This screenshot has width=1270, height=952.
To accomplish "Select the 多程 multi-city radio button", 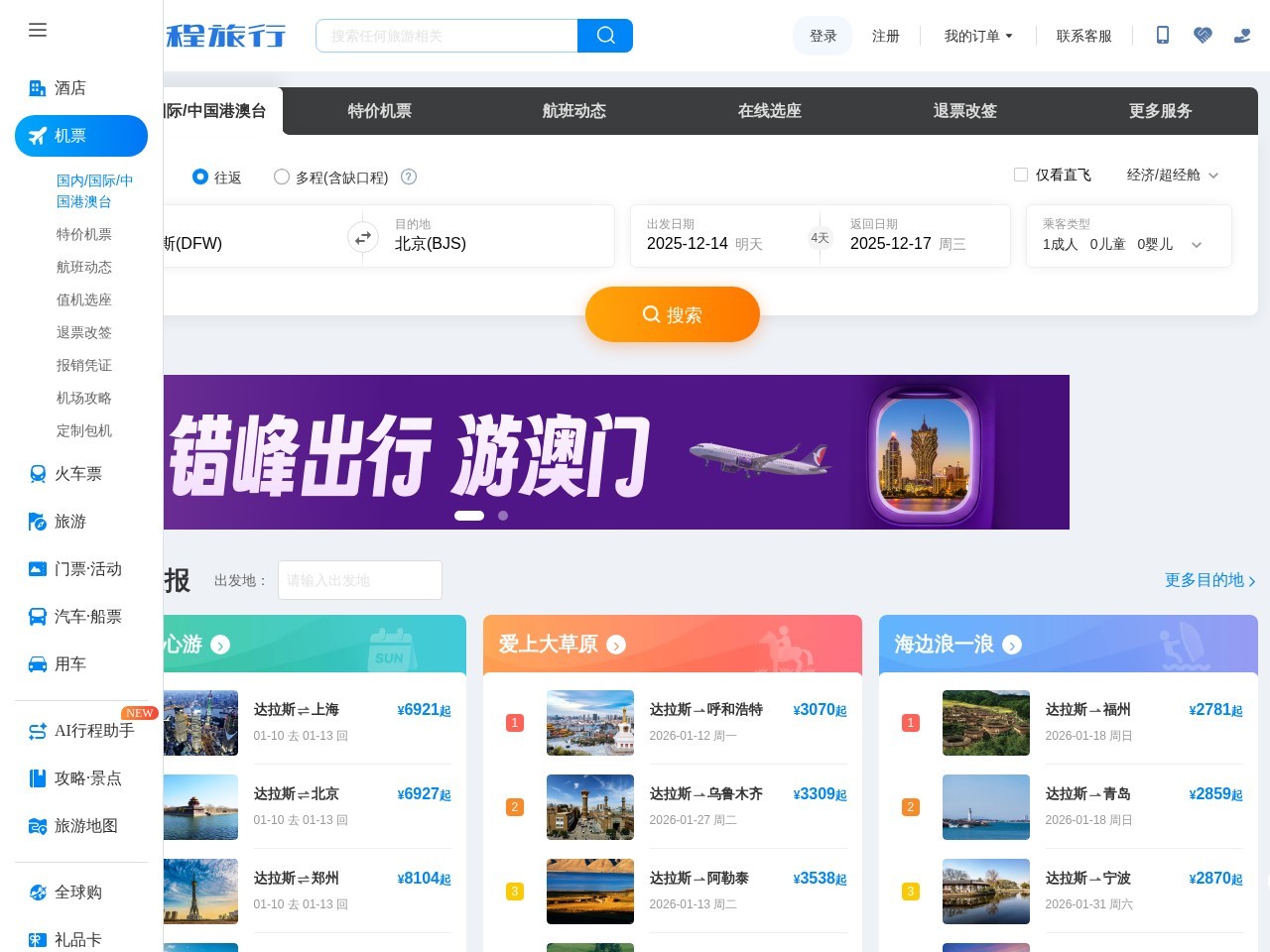I will click(282, 177).
